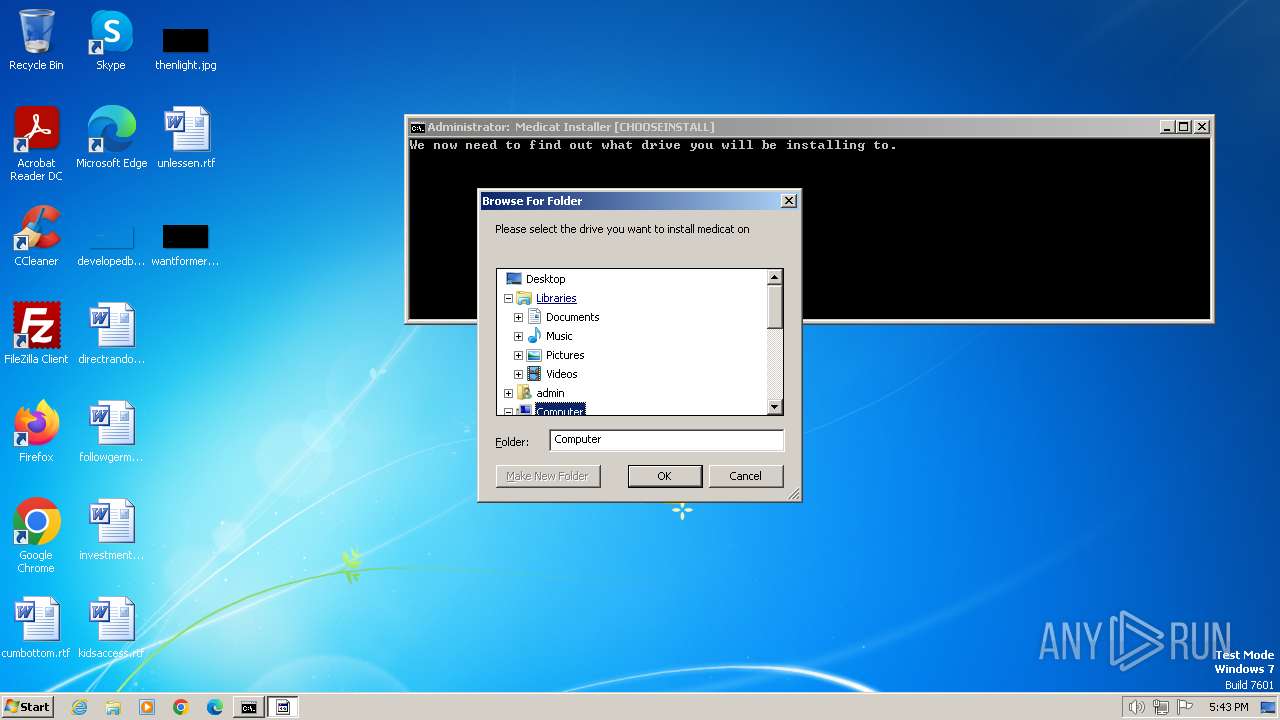Viewport: 1280px width, 720px height.
Task: Click the taskbar clock showing 5:43 PM
Action: [1228, 707]
